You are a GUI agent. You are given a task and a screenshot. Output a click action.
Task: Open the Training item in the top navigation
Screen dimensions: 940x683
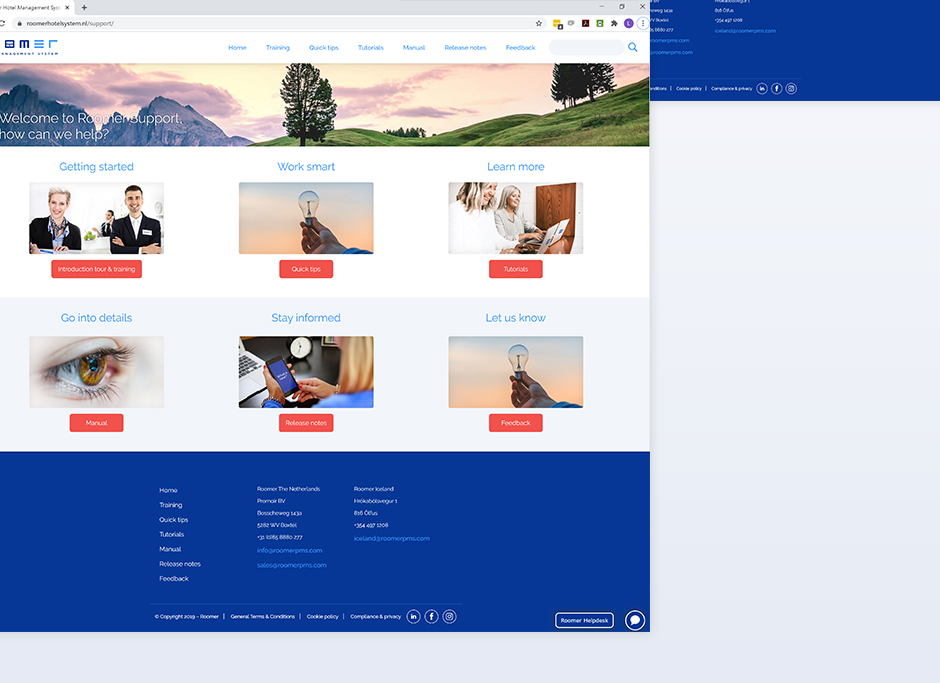277,48
